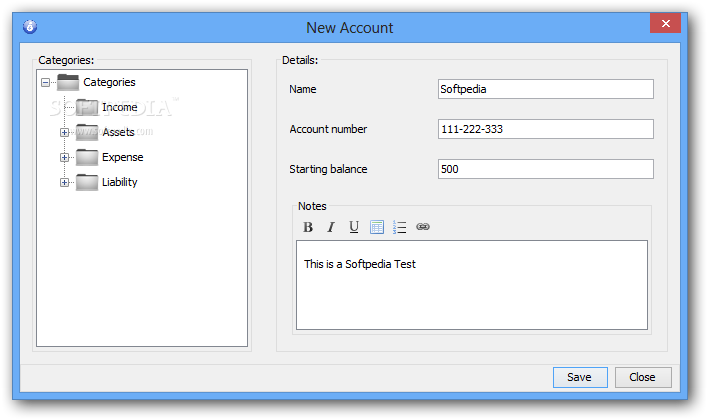This screenshot has height=420, width=708.
Task: Click the Liability folder icon
Action: click(x=87, y=182)
